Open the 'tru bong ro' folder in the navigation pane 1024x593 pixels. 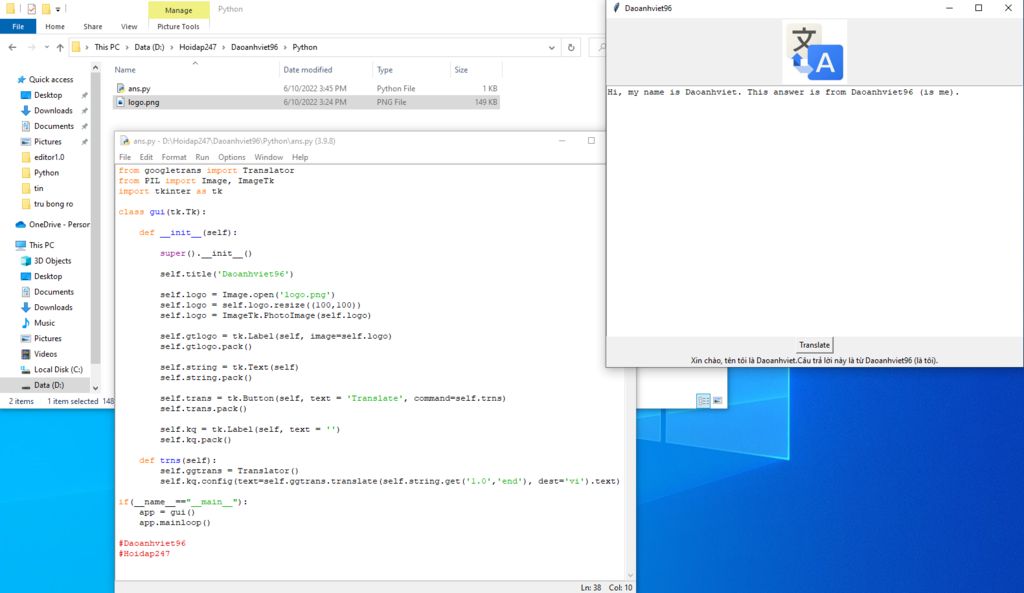point(54,204)
